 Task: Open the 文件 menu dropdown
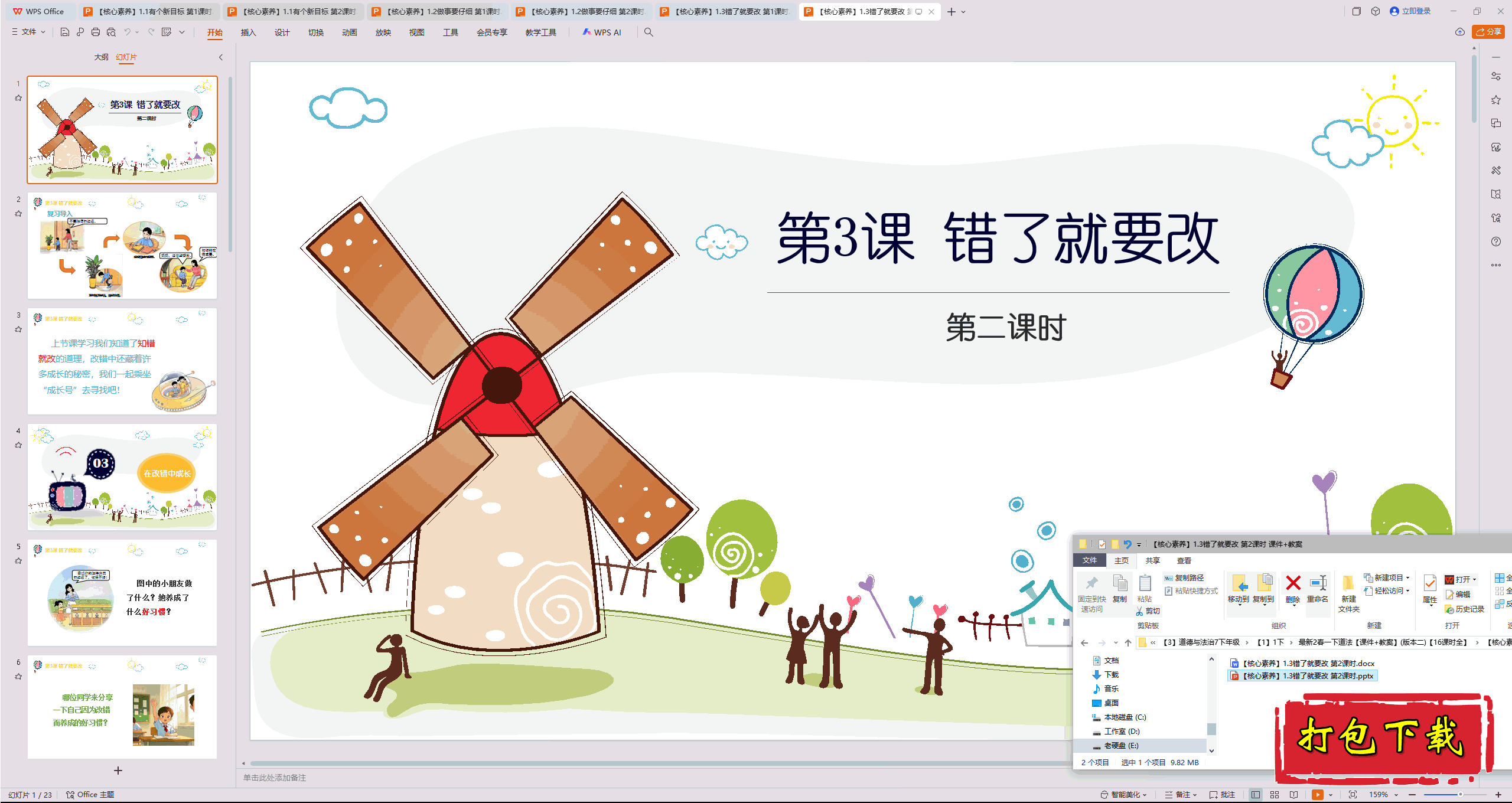[28, 32]
